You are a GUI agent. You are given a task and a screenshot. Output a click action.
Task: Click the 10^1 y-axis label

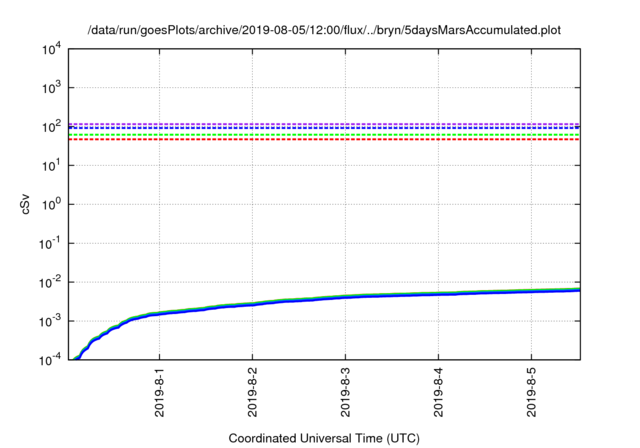coord(51,165)
